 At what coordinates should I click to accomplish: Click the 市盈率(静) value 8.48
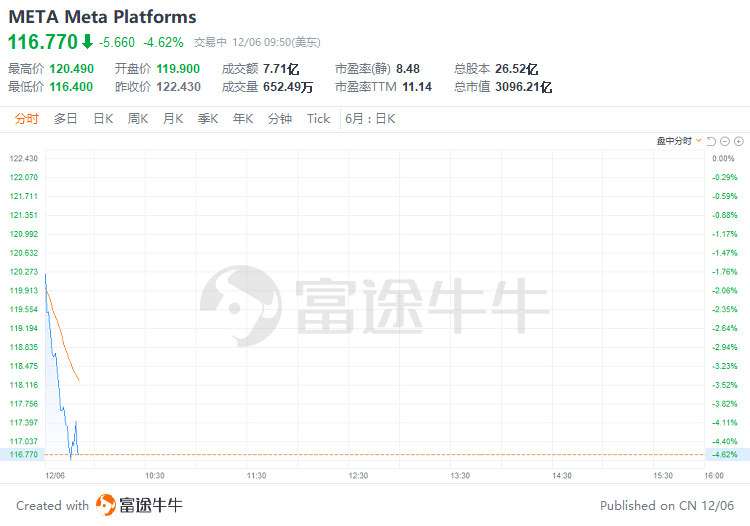408,69
